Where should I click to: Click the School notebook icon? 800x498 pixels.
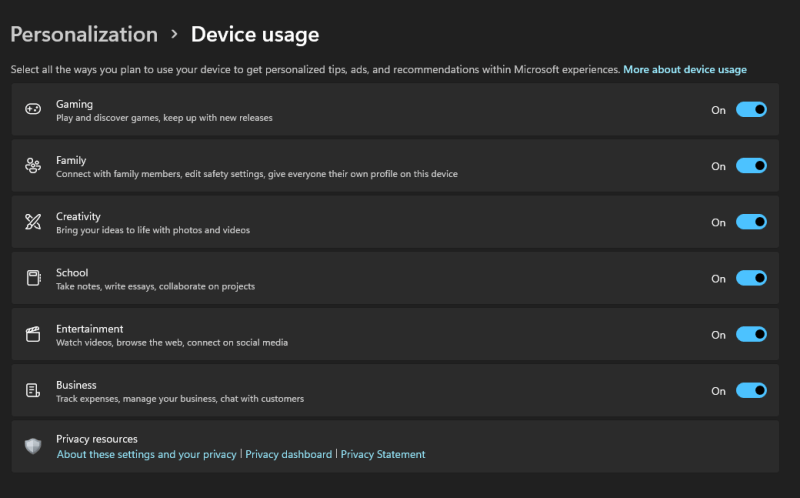(33, 278)
